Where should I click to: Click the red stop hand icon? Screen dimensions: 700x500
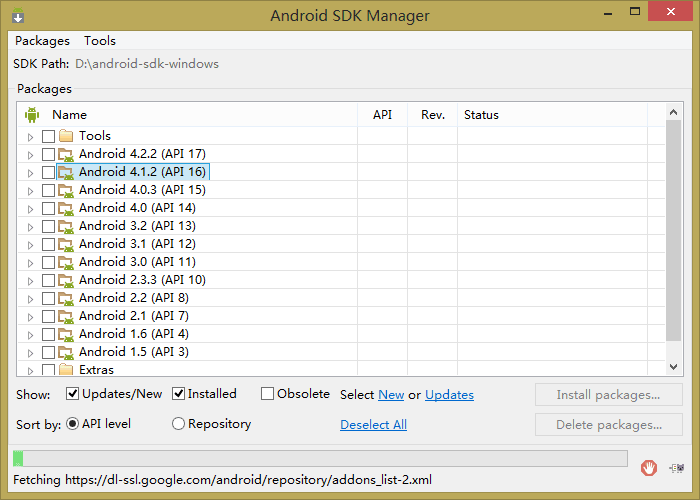pos(649,468)
